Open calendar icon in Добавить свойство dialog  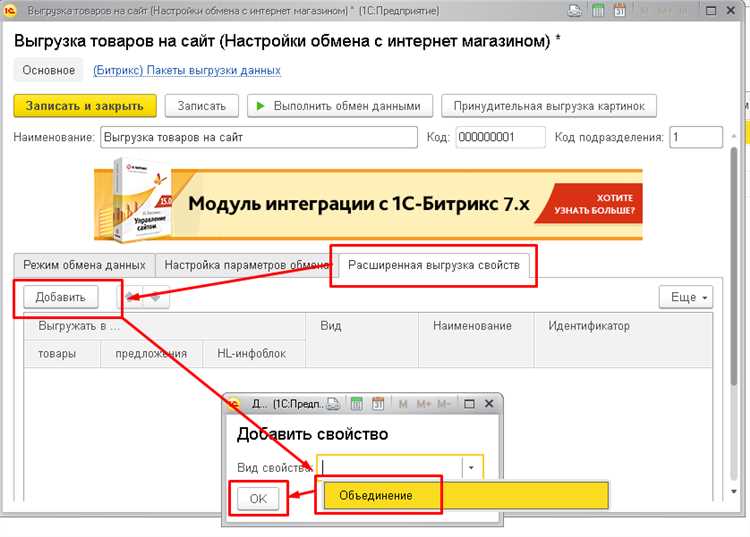(x=378, y=404)
